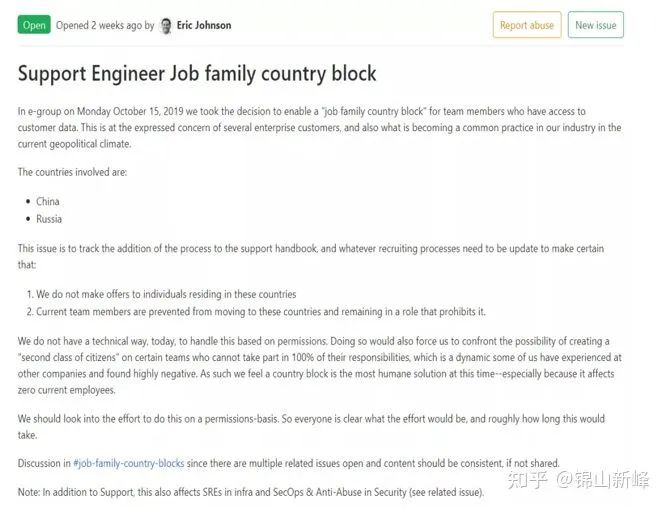This screenshot has width=667, height=508.
Task: Select the China list item
Action: pyautogui.click(x=48, y=201)
